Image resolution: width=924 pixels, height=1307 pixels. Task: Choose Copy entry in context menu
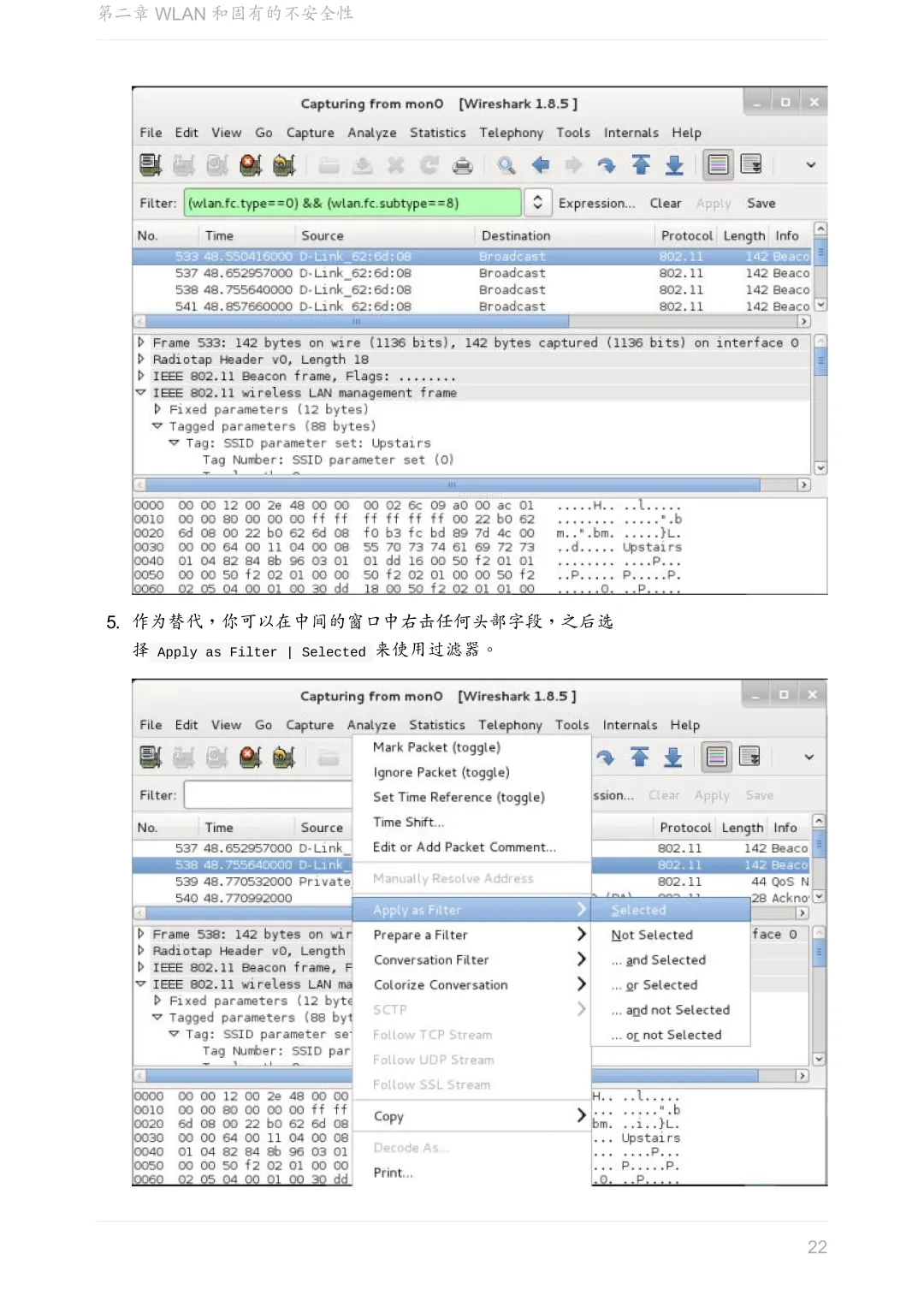pos(471,1116)
